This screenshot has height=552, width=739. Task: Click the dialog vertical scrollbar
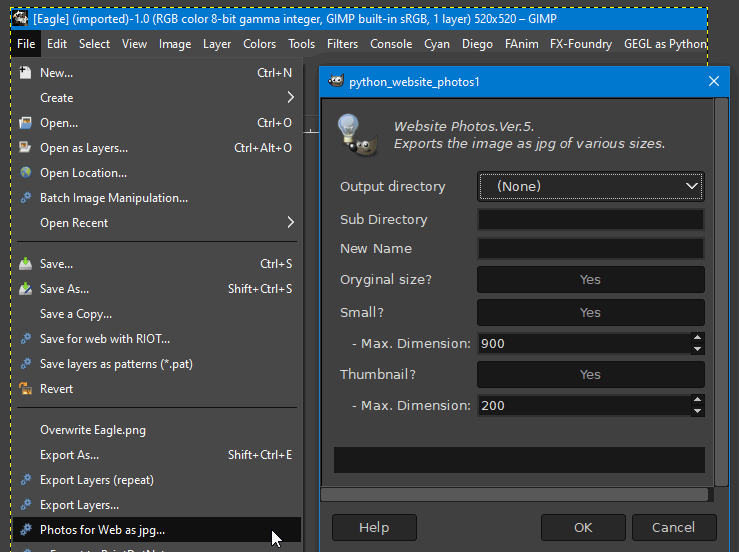click(721, 292)
